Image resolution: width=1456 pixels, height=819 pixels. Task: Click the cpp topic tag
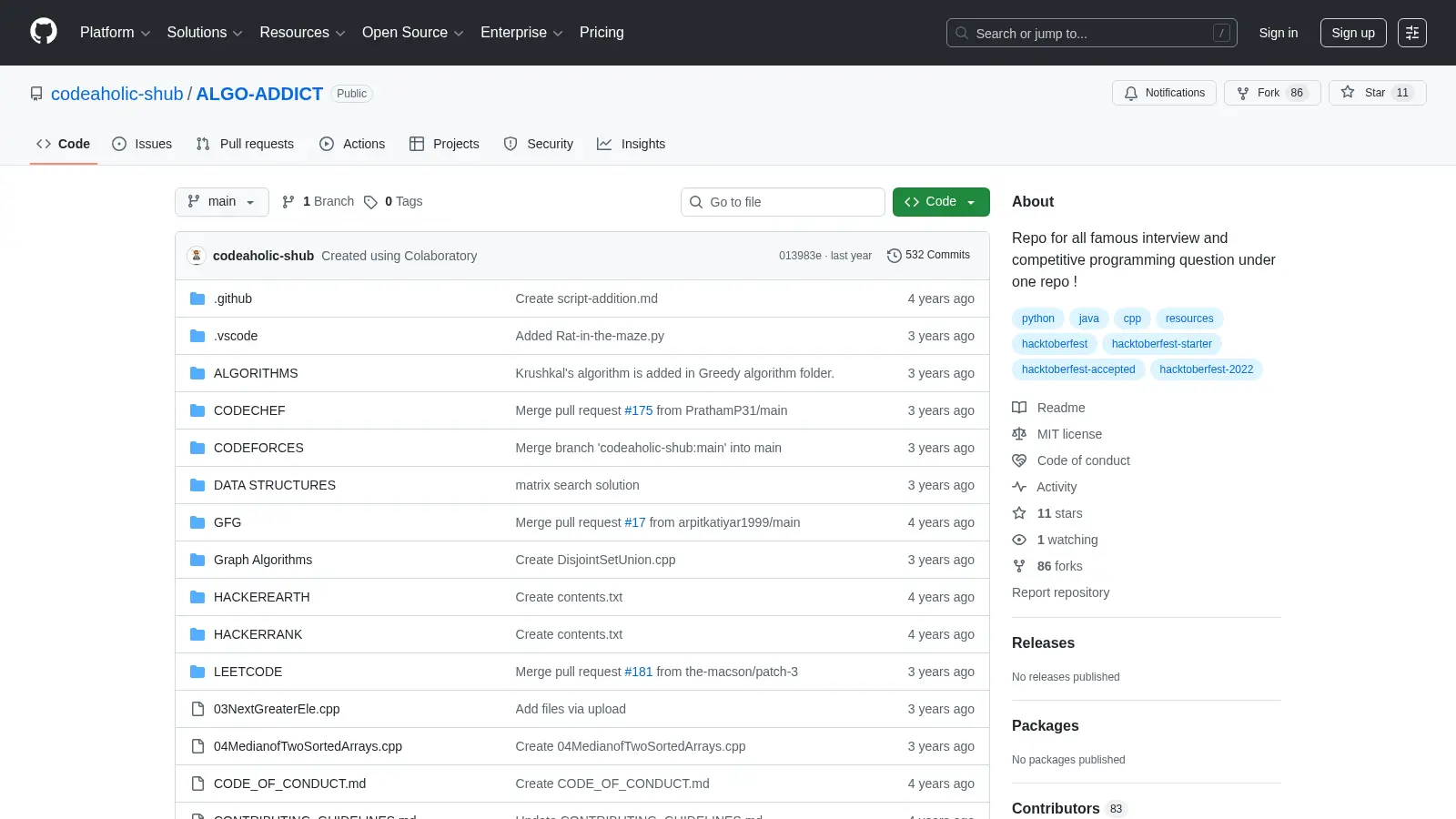[x=1132, y=318]
